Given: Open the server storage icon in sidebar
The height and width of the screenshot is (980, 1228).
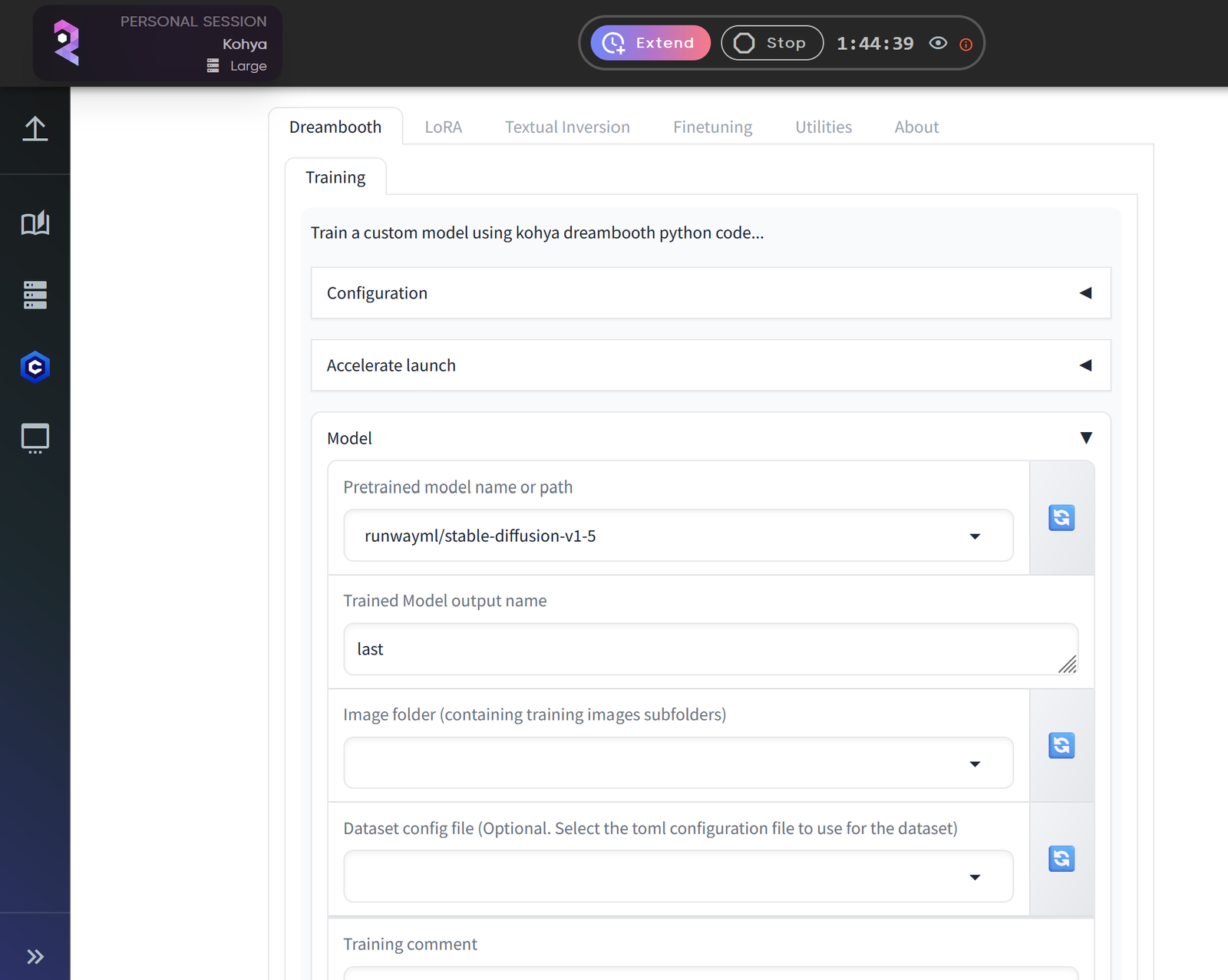Looking at the screenshot, I should (35, 295).
